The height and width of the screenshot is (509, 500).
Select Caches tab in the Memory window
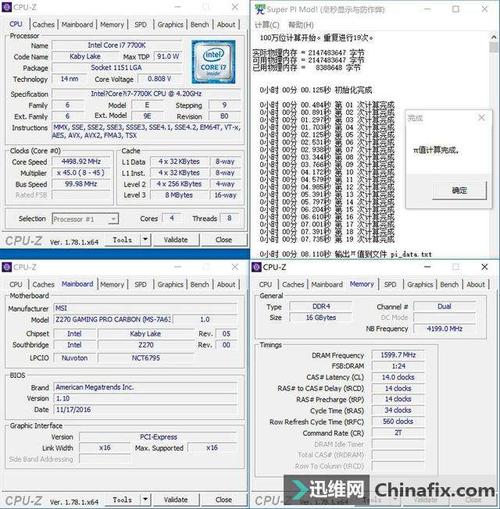pyautogui.click(x=293, y=284)
